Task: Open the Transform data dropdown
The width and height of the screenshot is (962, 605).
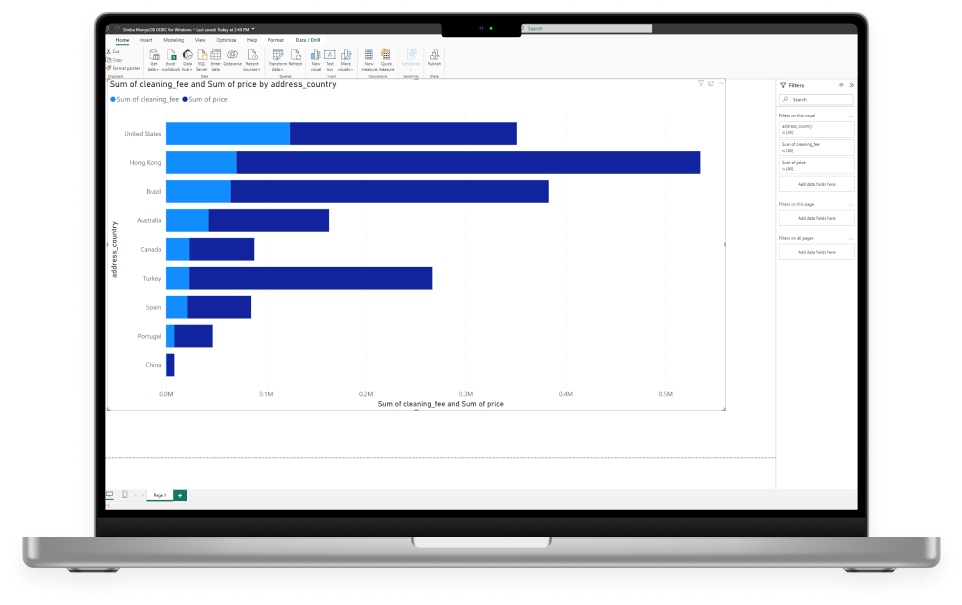Action: [x=278, y=66]
